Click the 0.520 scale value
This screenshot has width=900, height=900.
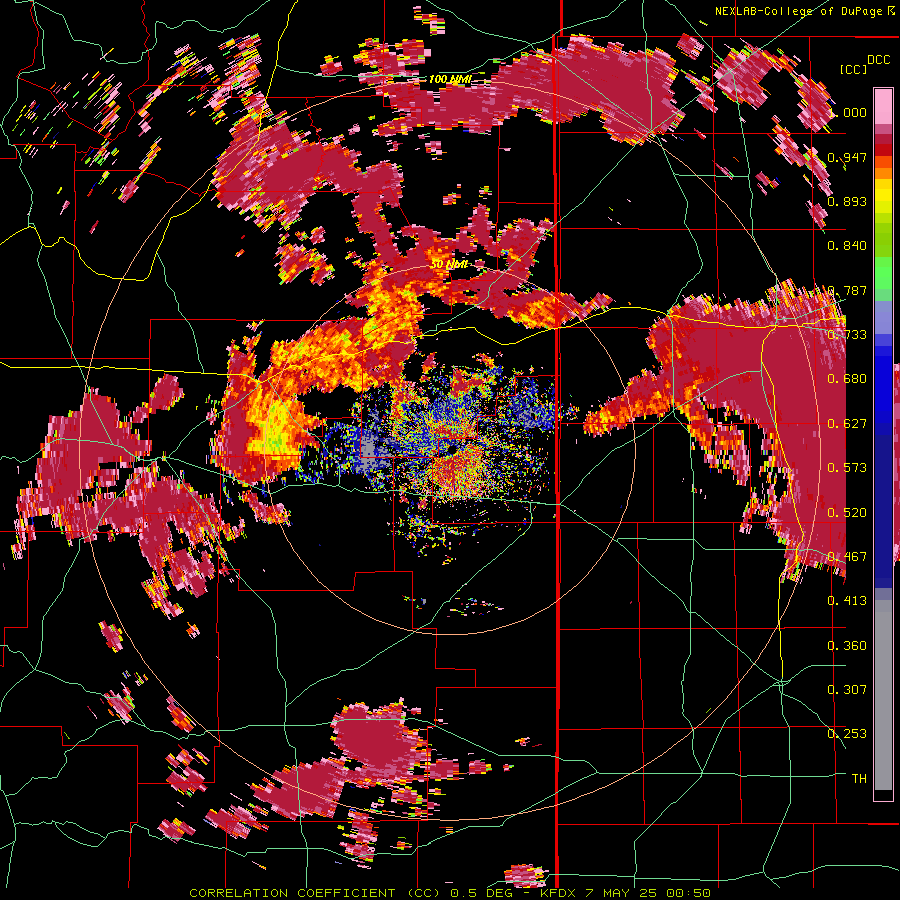click(x=847, y=513)
